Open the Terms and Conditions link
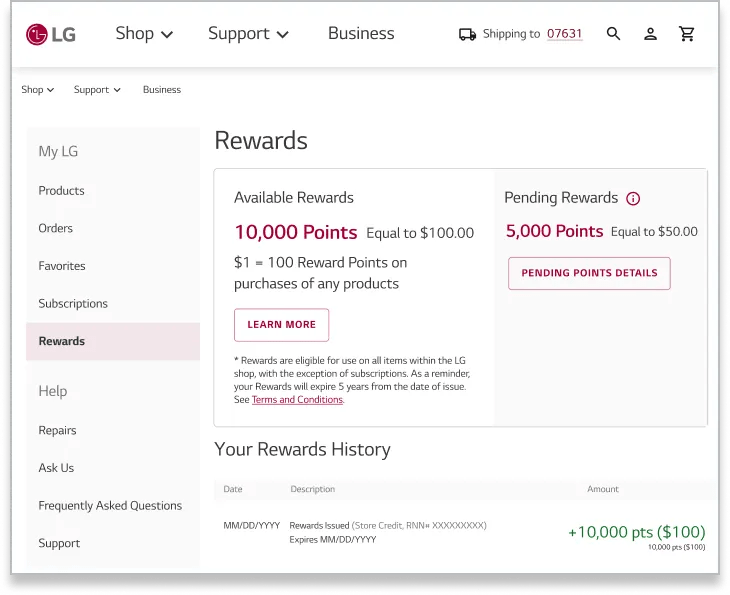This screenshot has width=730, height=595. coord(297,399)
